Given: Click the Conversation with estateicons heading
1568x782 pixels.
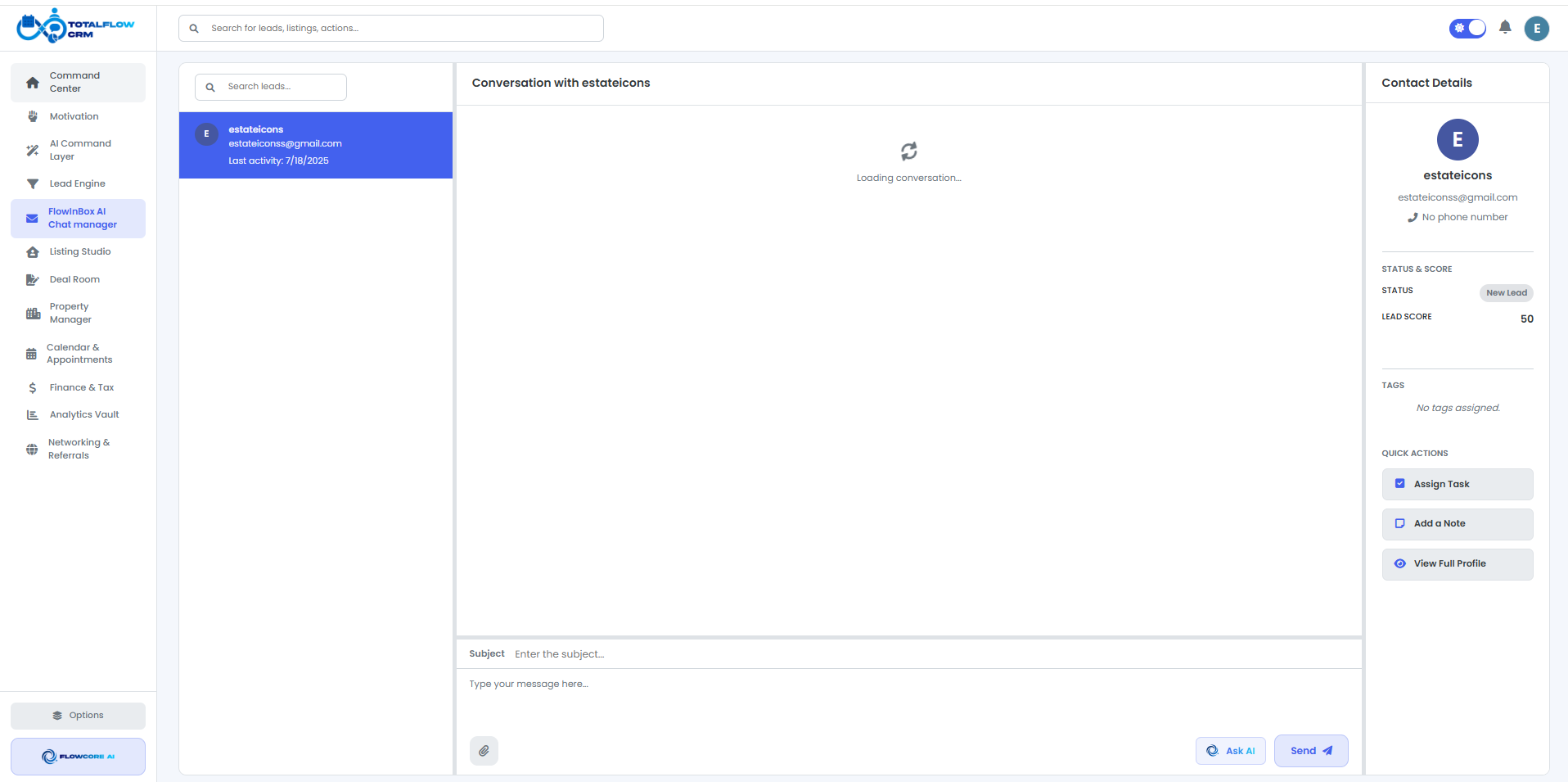Looking at the screenshot, I should click(561, 83).
